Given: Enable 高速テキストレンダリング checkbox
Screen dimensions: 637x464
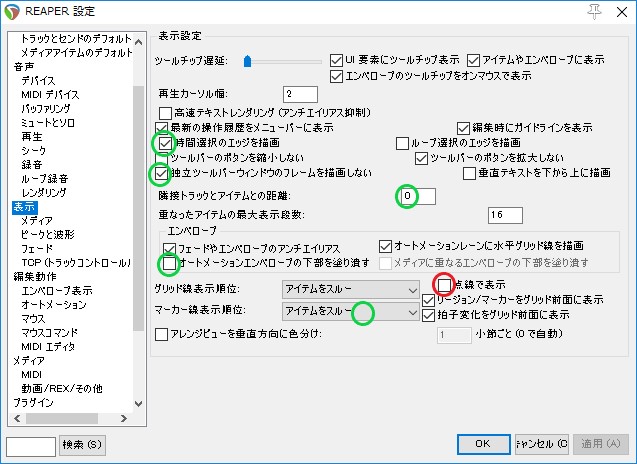Looking at the screenshot, I should [x=165, y=113].
